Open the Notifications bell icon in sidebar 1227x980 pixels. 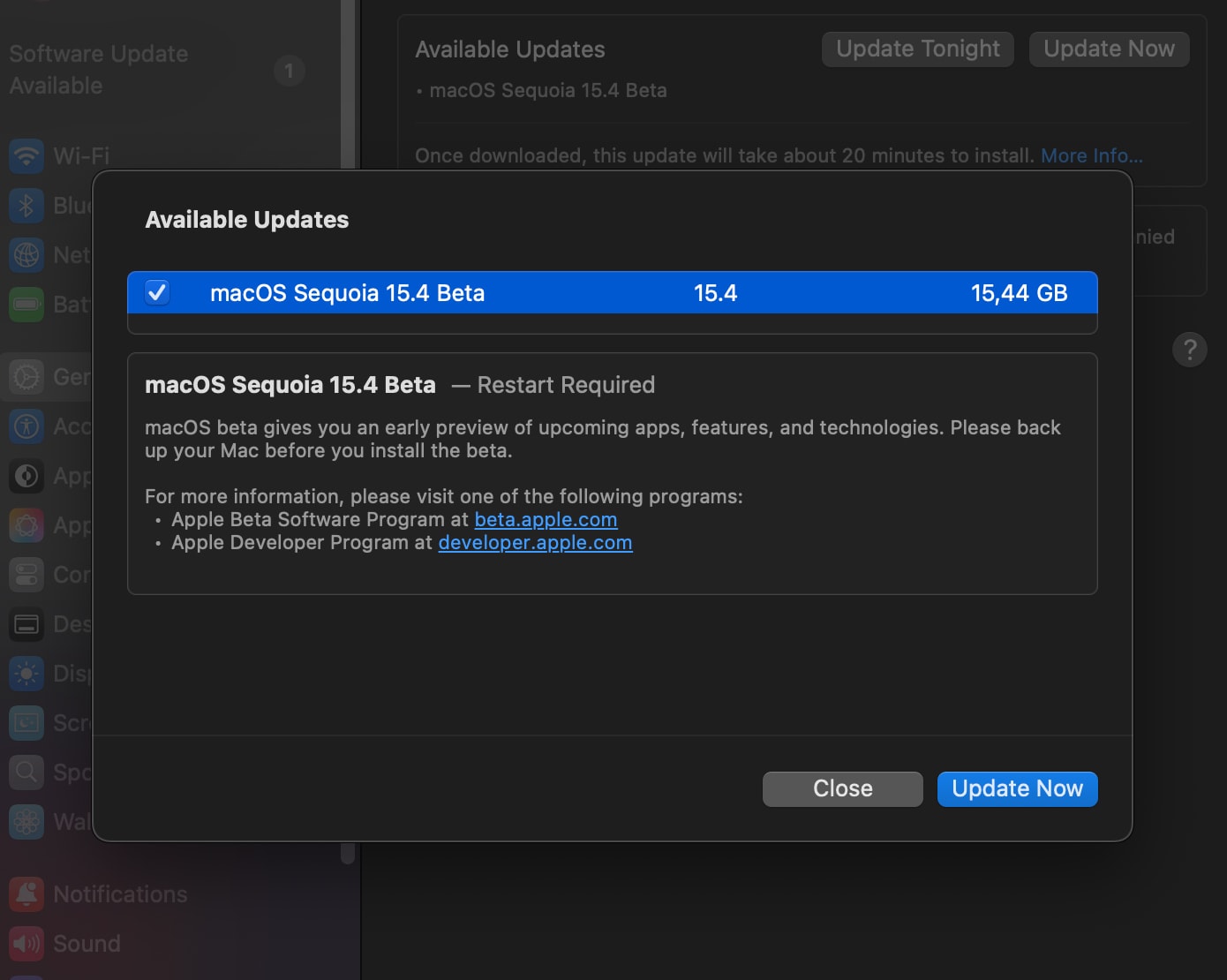26,894
